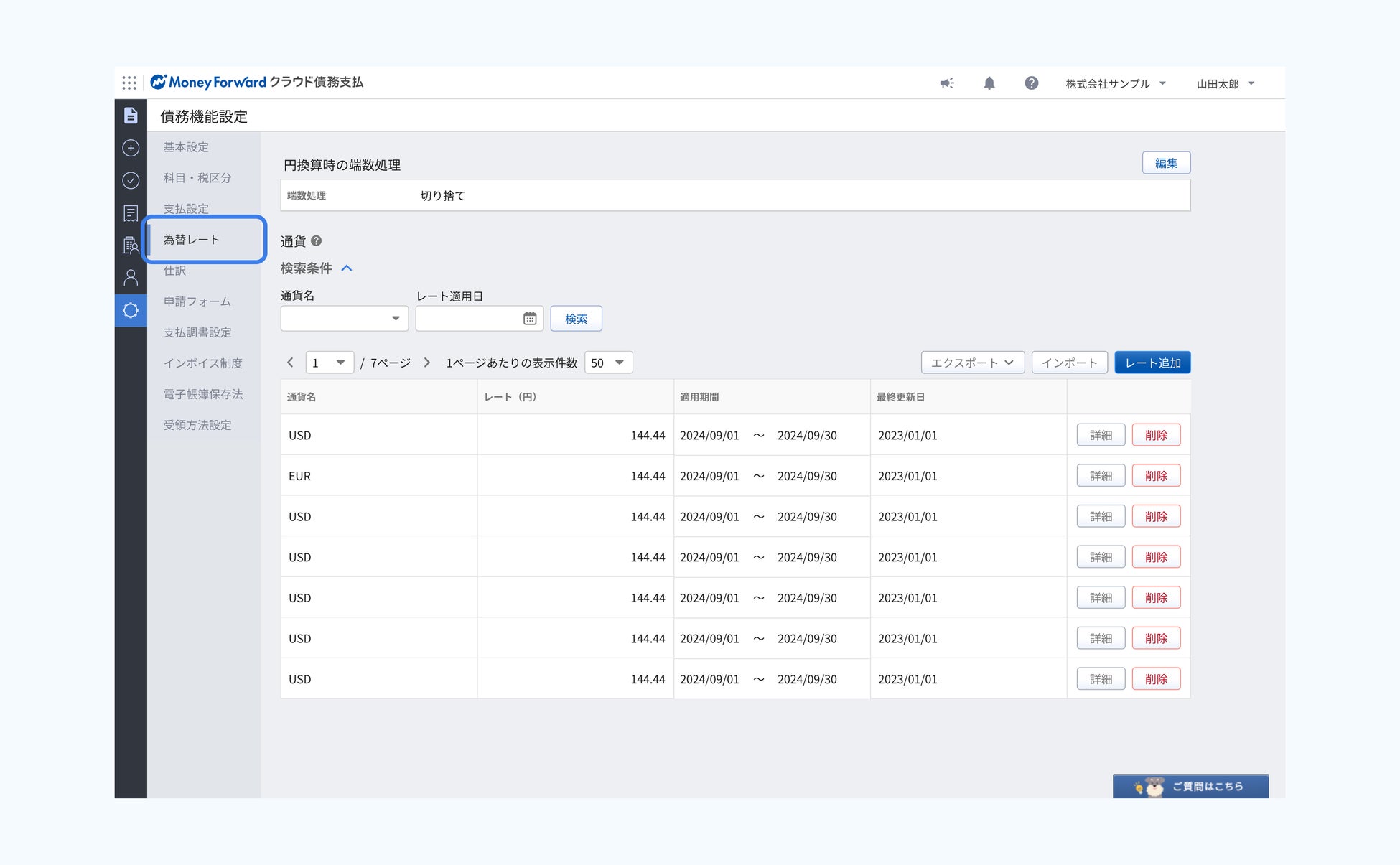Open the 株式会社サンプル company menu
Screen dimensions: 1400x865
1115,83
